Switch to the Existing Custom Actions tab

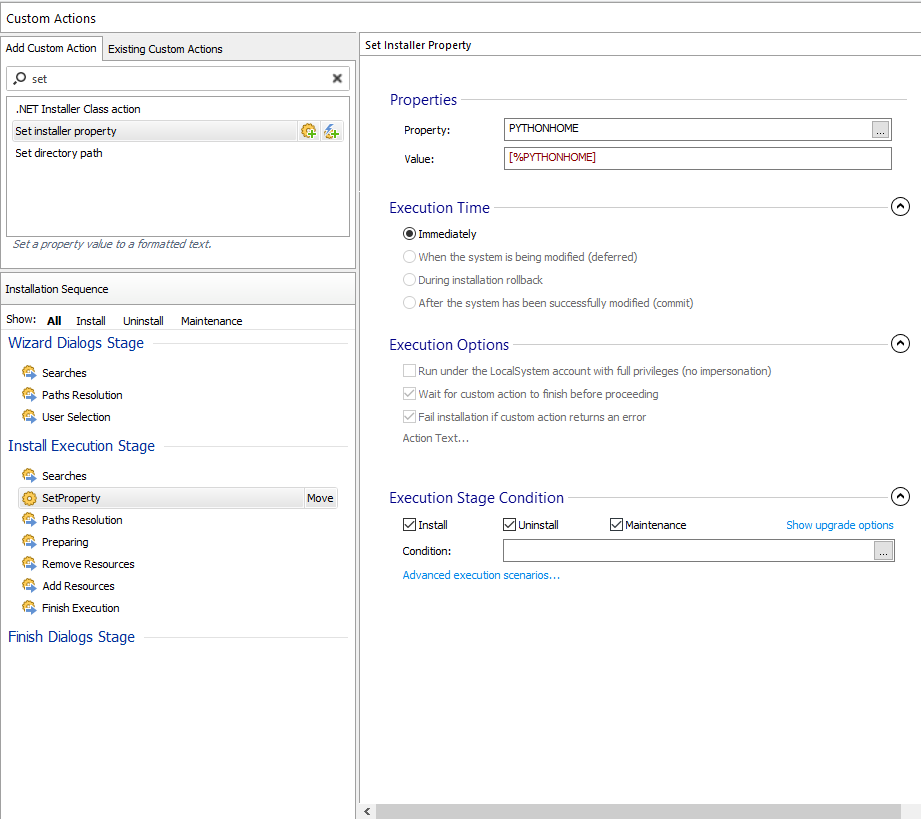[x=165, y=49]
